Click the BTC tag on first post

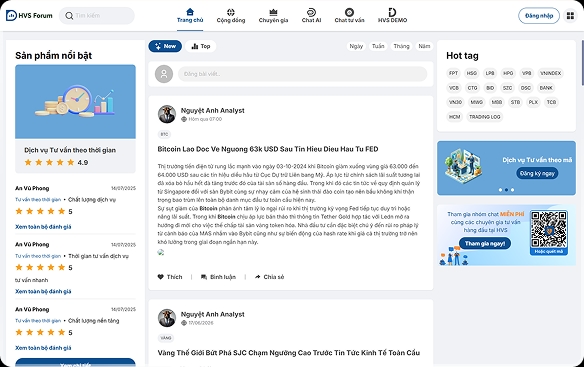[164, 134]
